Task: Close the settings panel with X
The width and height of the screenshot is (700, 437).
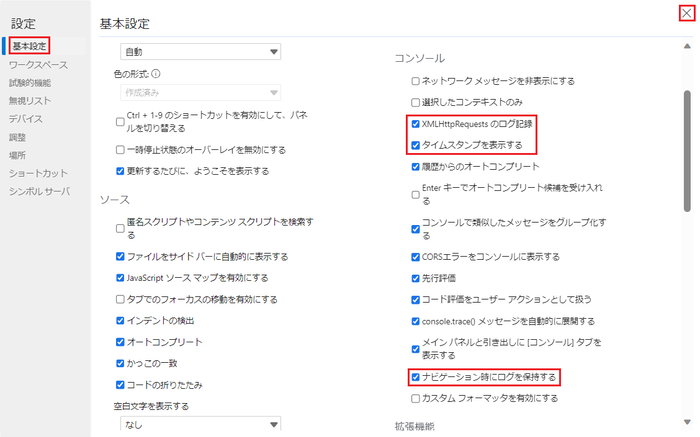Action: click(687, 13)
